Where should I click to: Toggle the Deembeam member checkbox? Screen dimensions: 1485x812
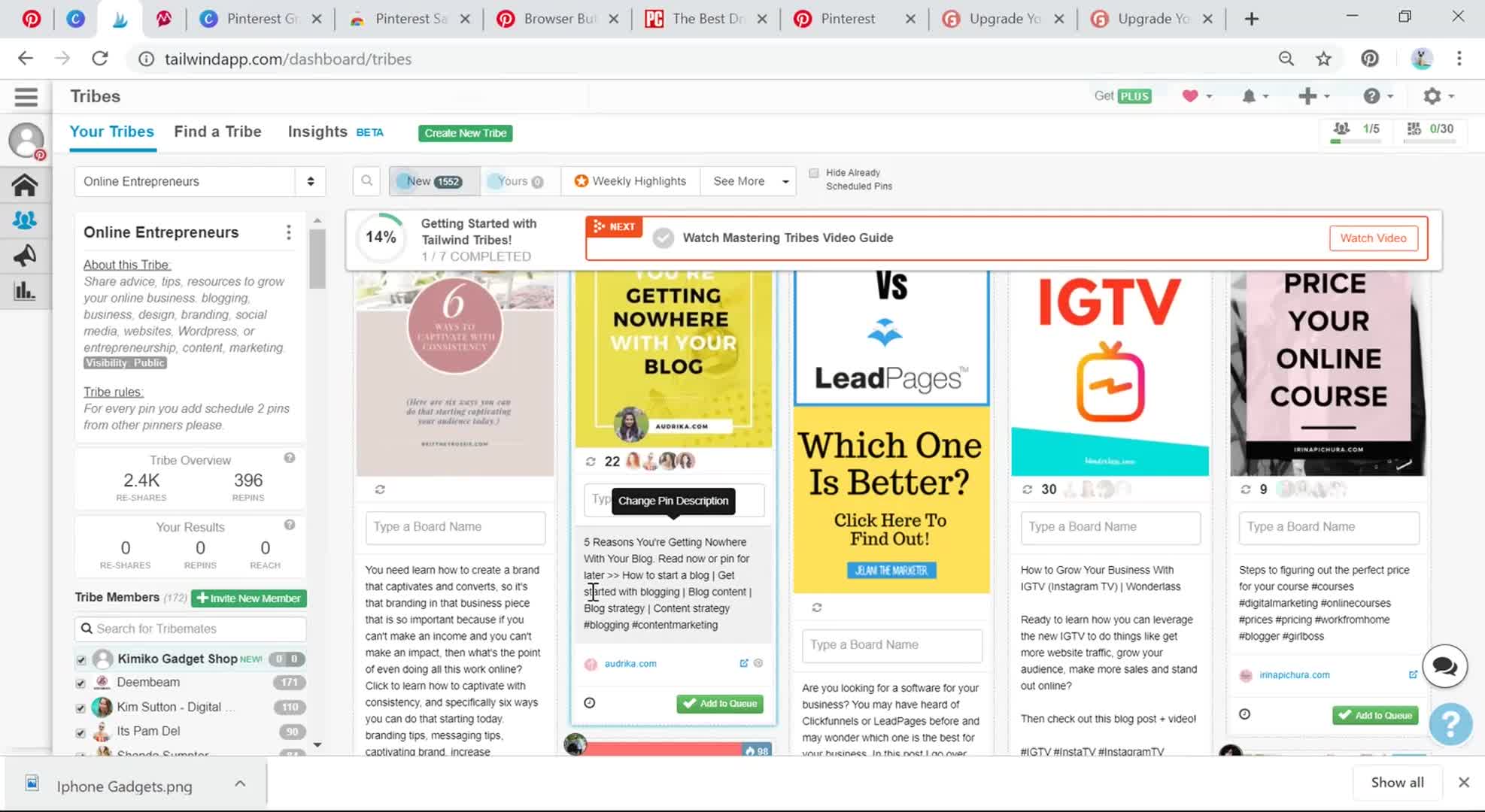[x=81, y=683]
